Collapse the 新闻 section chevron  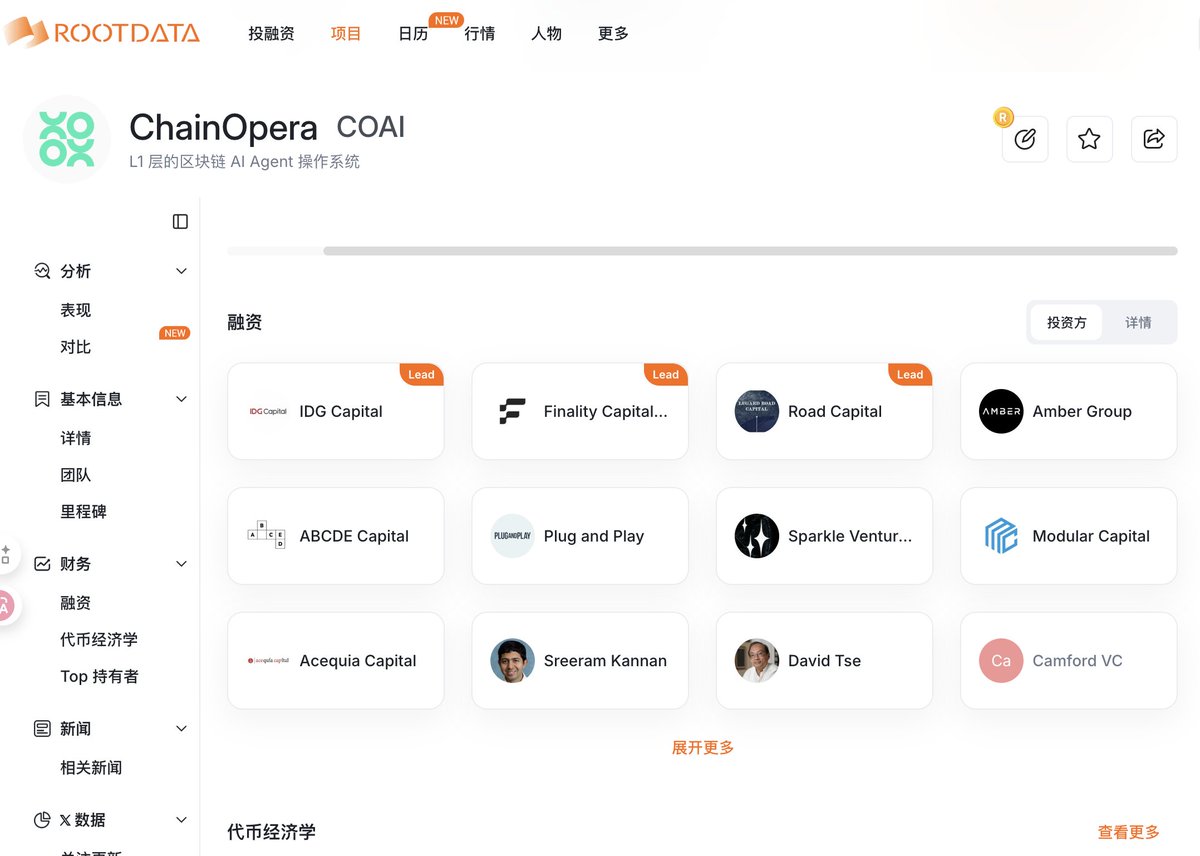(181, 729)
